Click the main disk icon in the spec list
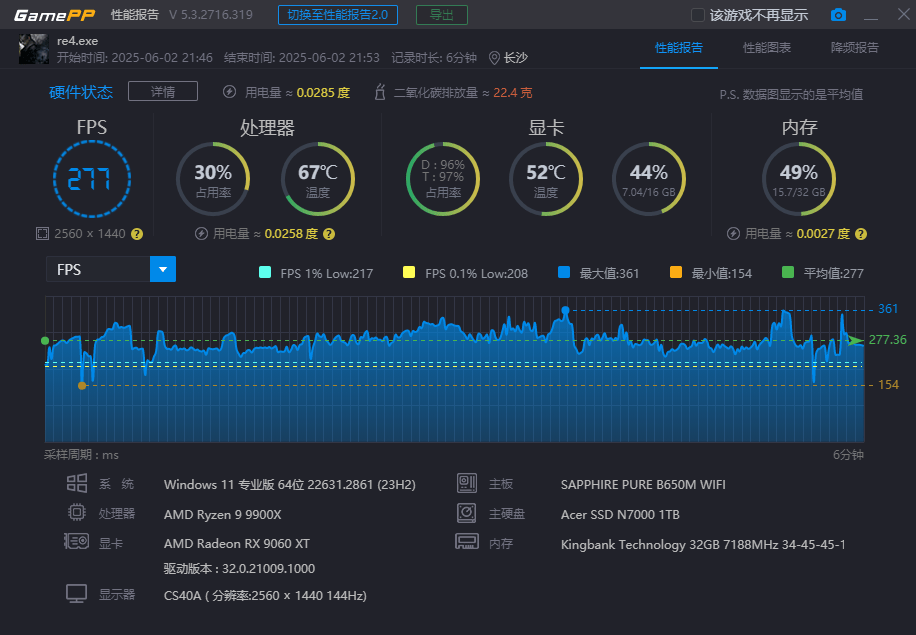Screen dimensions: 916x635 pos(467,513)
